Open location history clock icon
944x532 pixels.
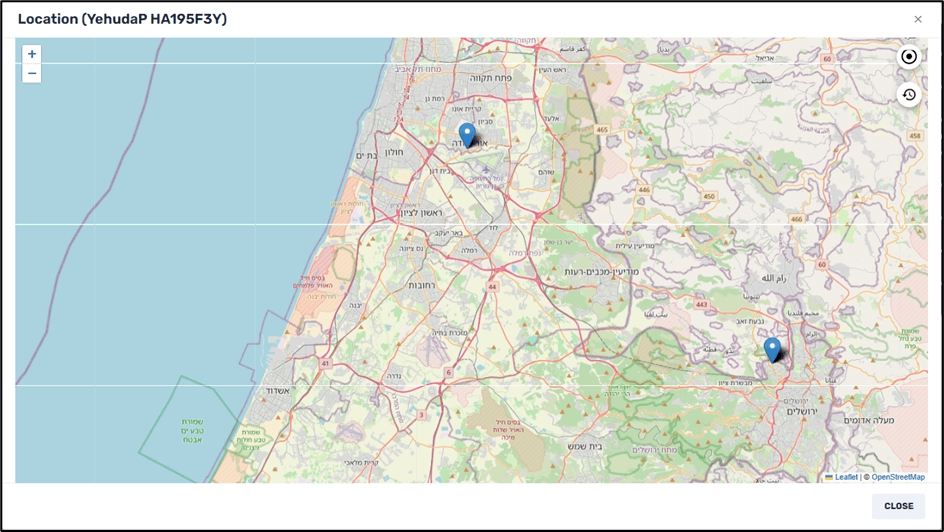[908, 95]
